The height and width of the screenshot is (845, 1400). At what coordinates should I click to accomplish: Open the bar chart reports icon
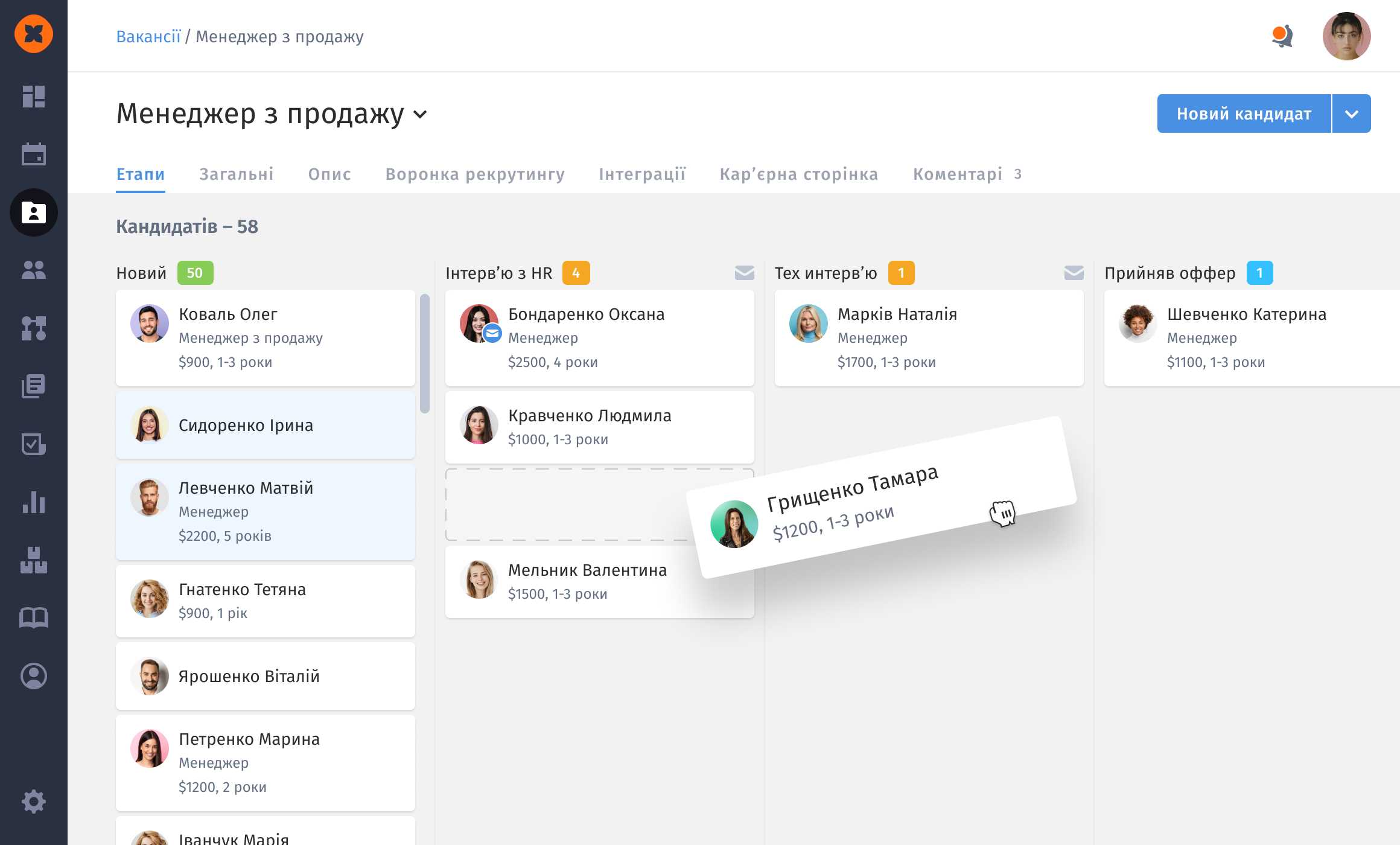[34, 502]
